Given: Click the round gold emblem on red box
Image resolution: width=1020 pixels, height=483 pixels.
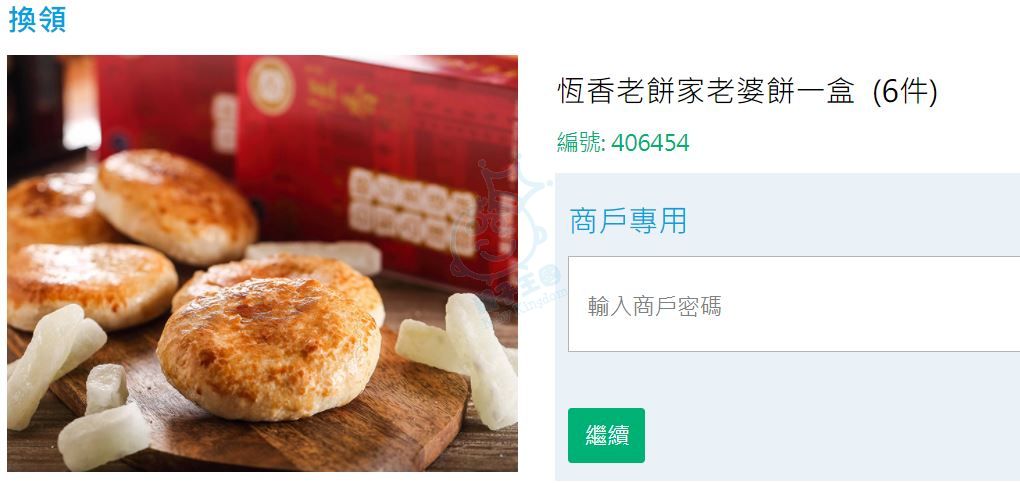Looking at the screenshot, I should click(x=271, y=85).
